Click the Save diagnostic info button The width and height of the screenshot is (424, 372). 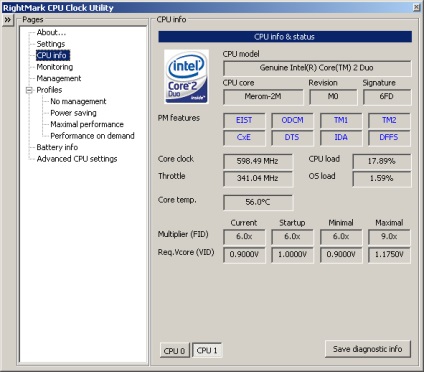pos(367,349)
